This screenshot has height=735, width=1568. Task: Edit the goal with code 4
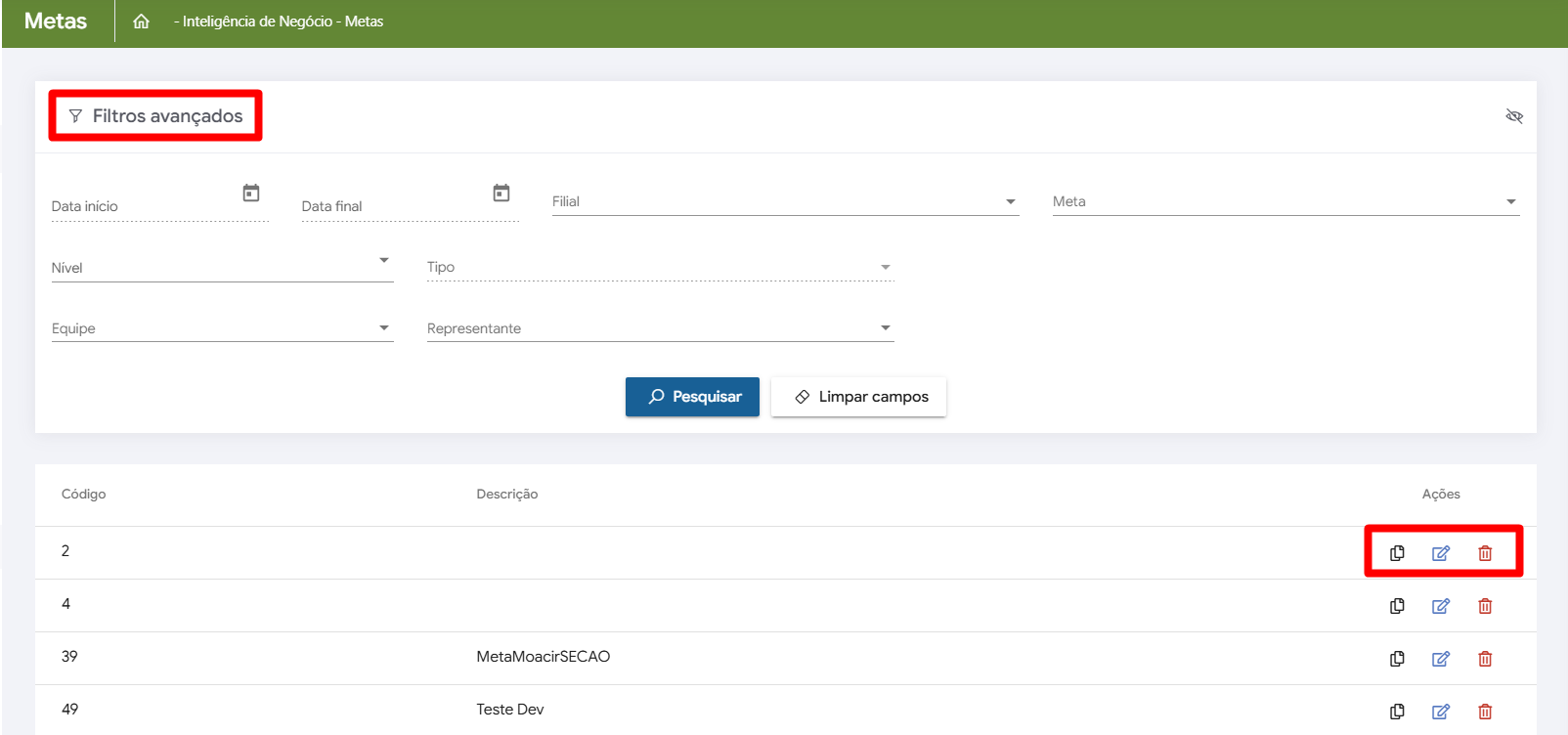click(x=1441, y=606)
